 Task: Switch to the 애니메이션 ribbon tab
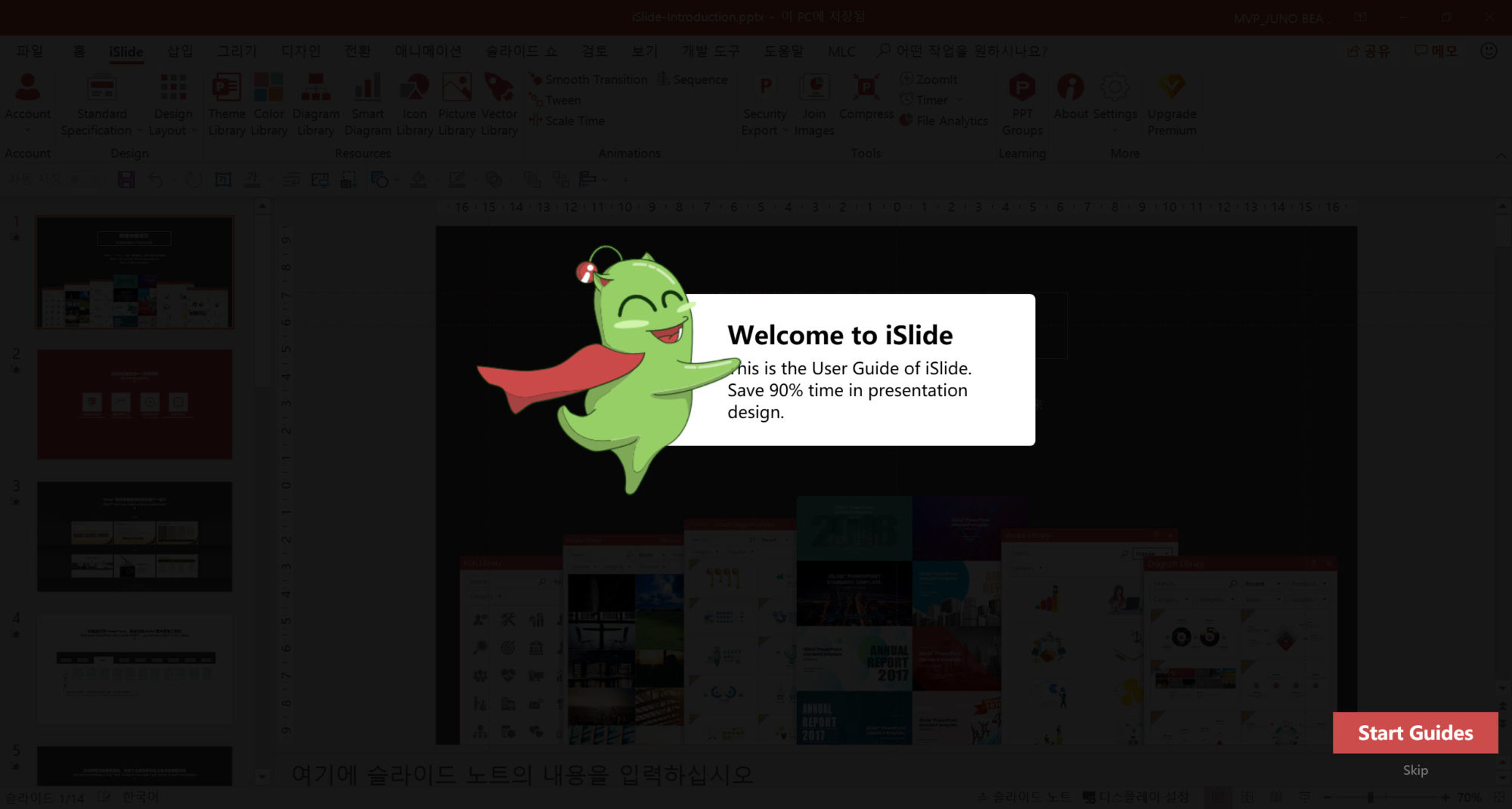pyautogui.click(x=428, y=51)
